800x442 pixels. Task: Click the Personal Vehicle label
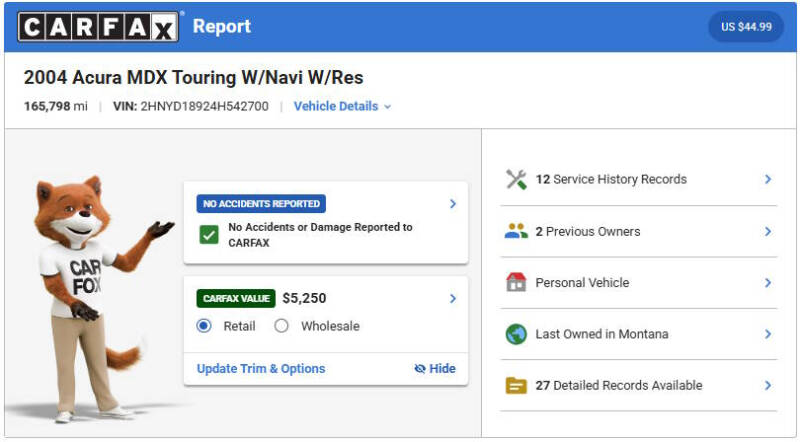[582, 282]
